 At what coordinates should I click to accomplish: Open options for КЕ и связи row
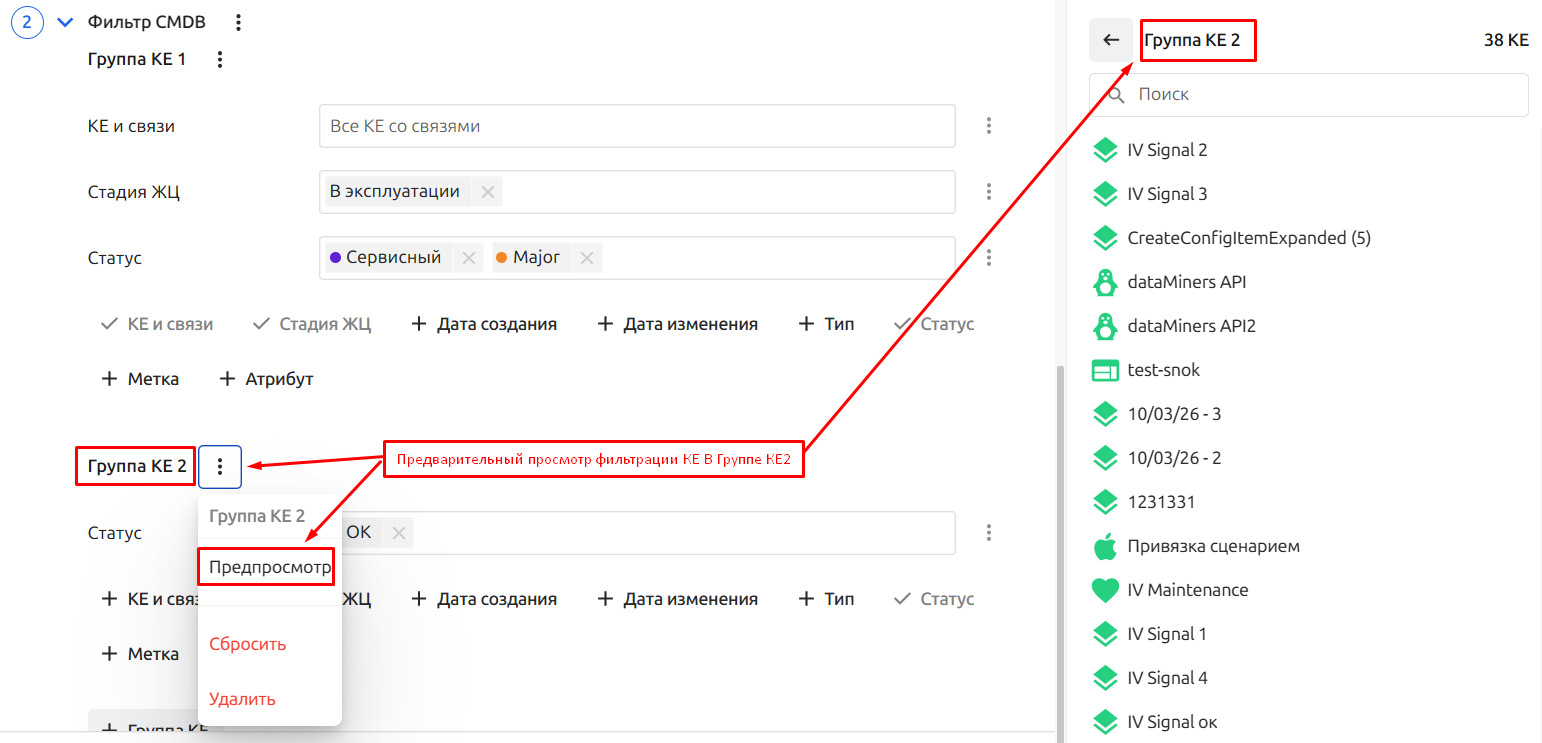pyautogui.click(x=989, y=126)
